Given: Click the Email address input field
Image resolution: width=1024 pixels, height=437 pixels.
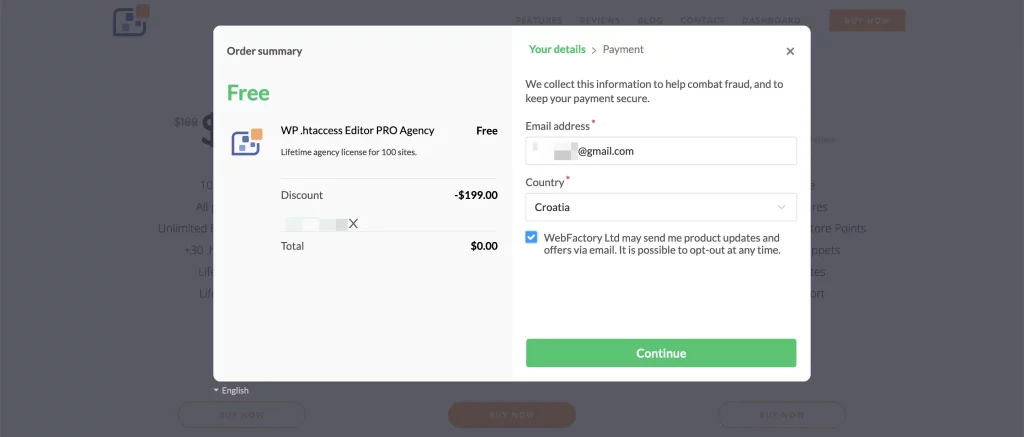Looking at the screenshot, I should [660, 151].
